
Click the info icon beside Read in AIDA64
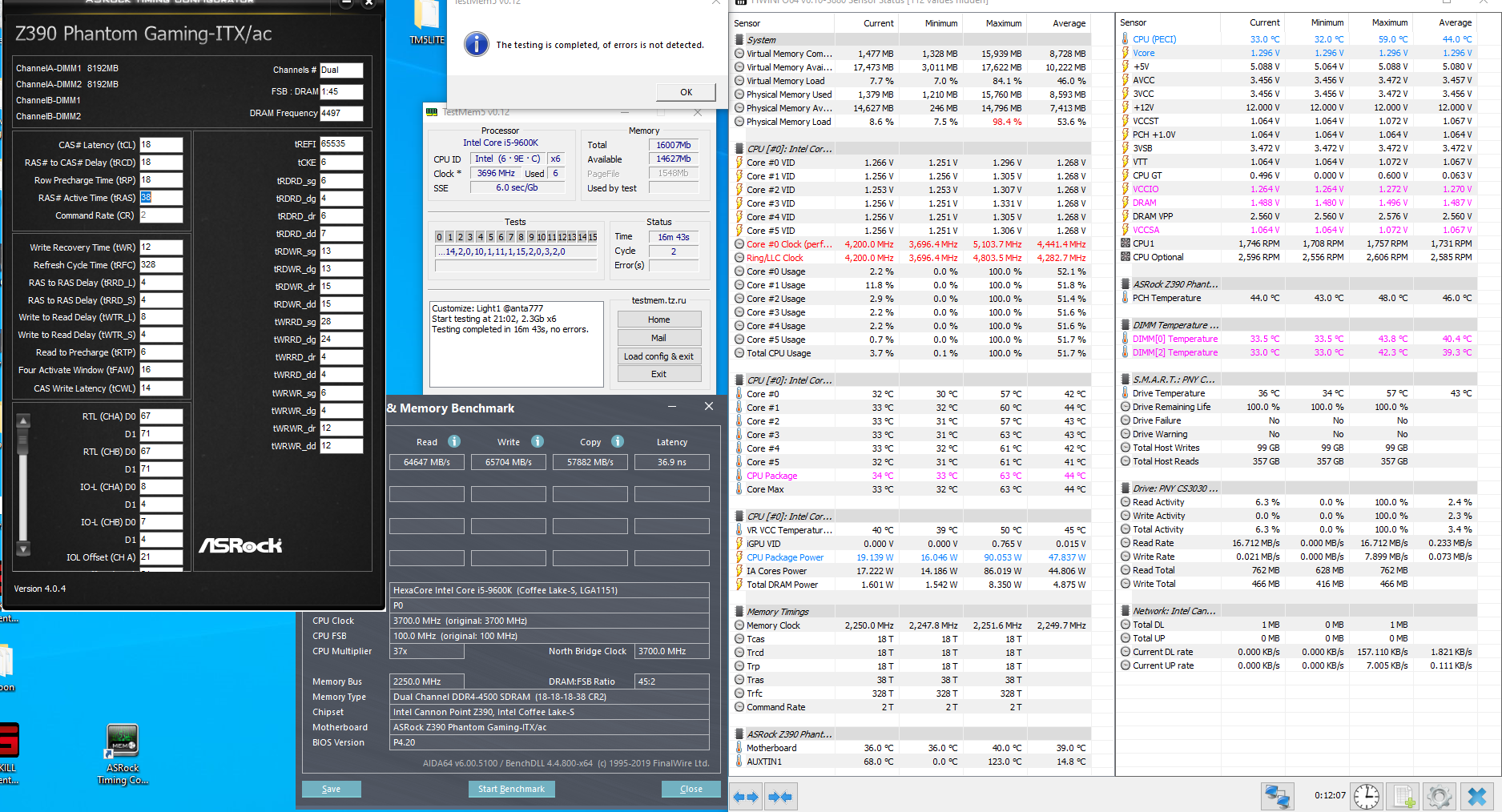coord(454,441)
